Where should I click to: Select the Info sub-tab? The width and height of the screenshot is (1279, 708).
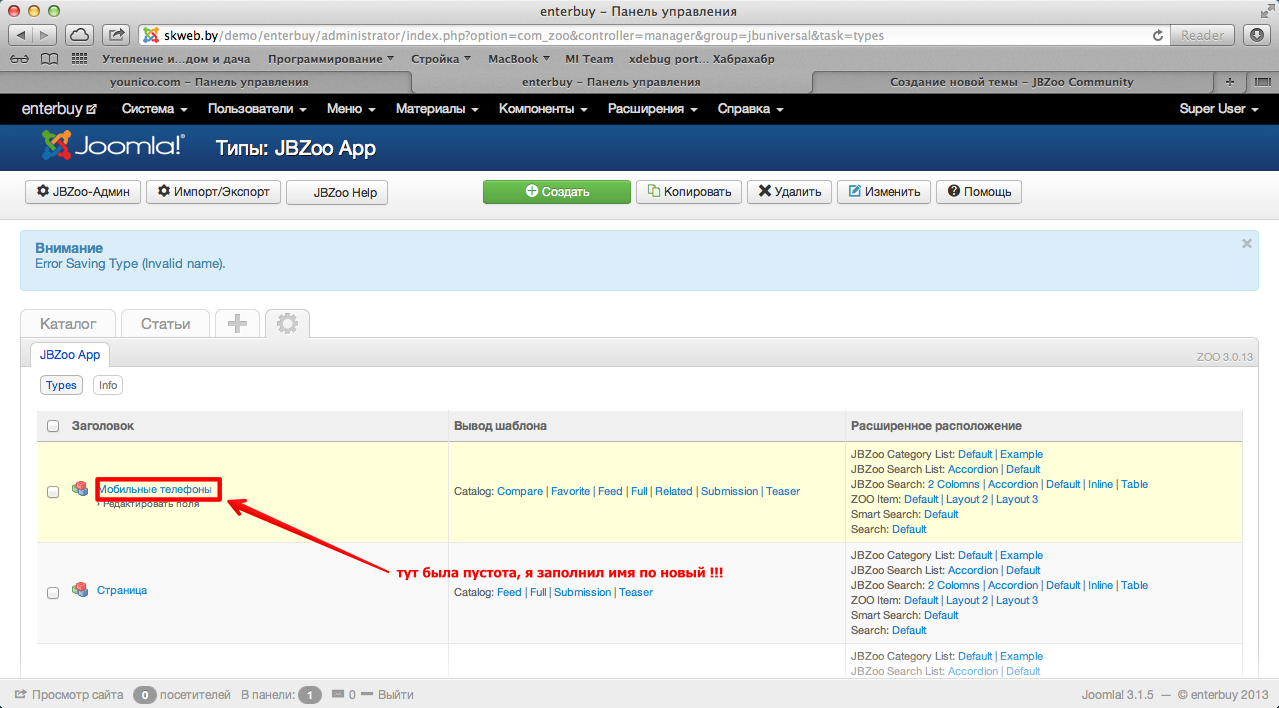(x=108, y=385)
